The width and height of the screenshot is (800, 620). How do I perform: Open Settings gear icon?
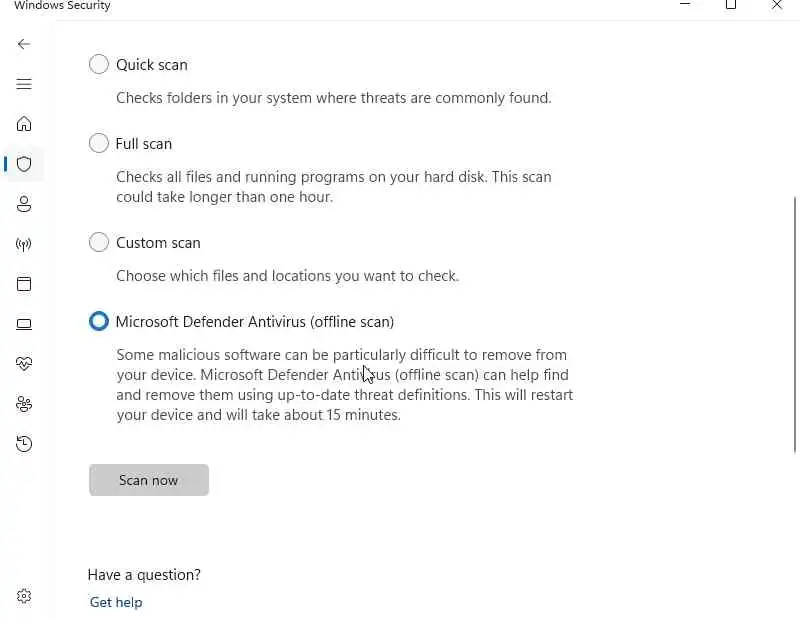(24, 596)
